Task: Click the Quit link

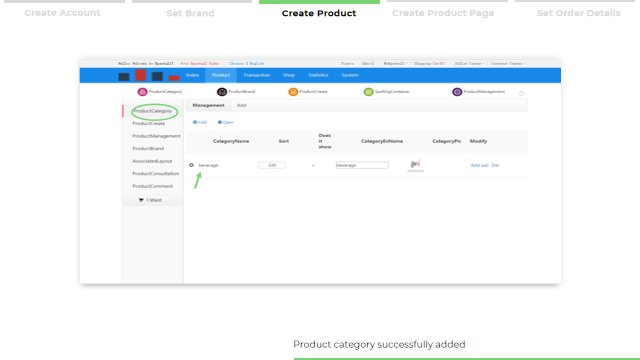Action: click(x=368, y=64)
